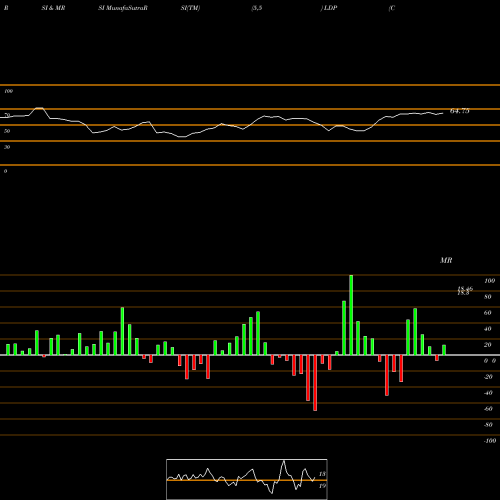
Task: Click the 20 label on MR axis
Action: point(488,345)
